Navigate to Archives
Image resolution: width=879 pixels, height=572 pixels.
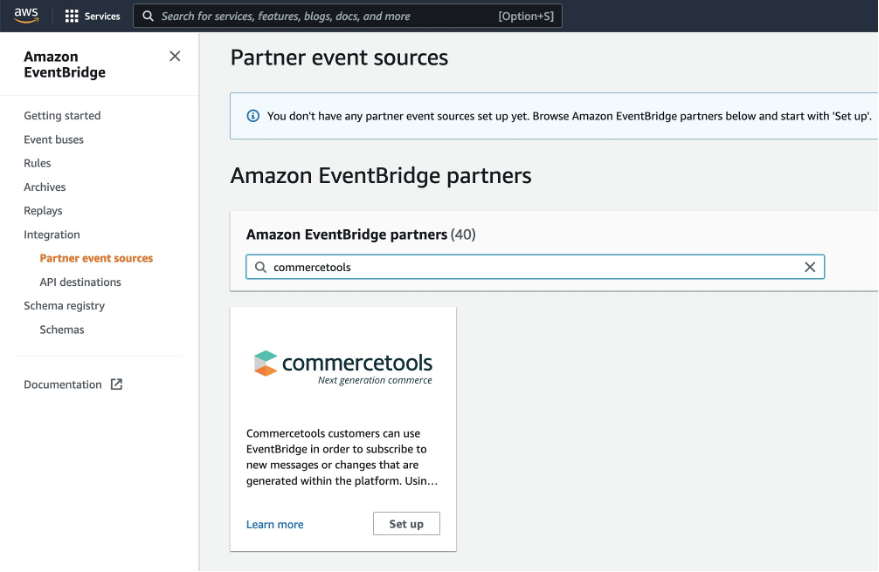click(45, 187)
